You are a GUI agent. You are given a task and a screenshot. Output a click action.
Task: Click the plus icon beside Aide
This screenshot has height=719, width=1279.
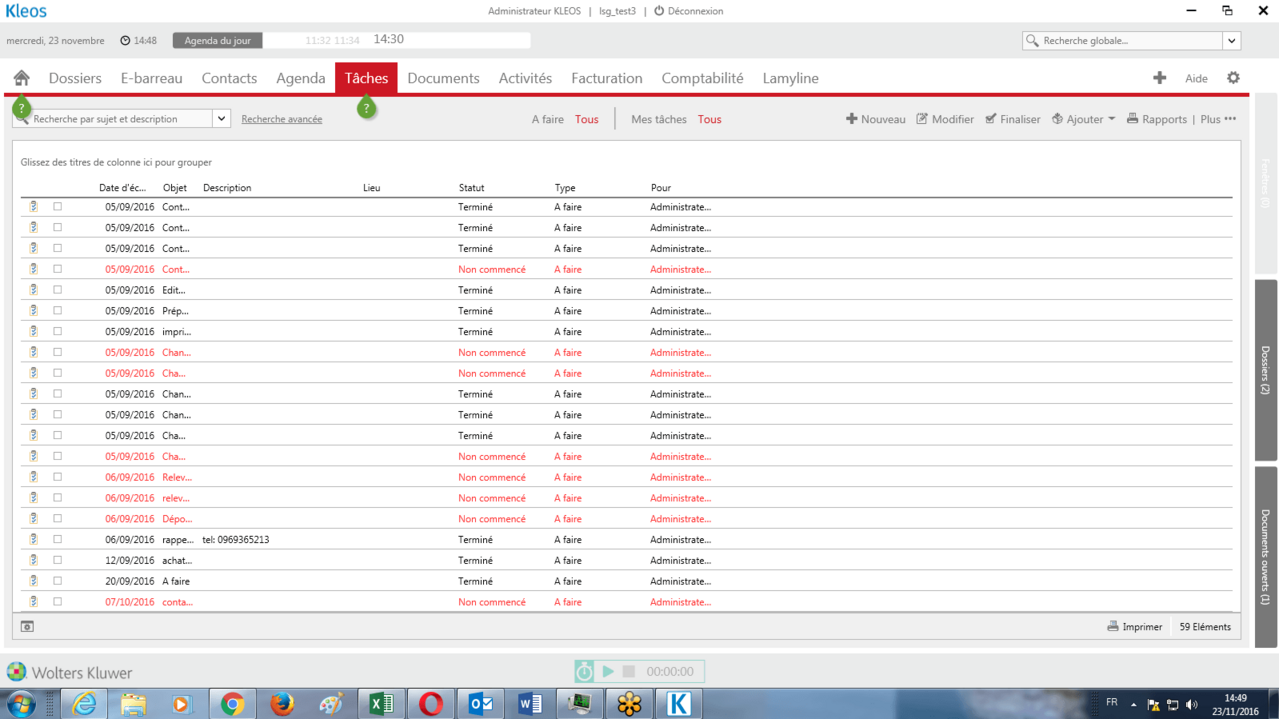coord(1159,78)
